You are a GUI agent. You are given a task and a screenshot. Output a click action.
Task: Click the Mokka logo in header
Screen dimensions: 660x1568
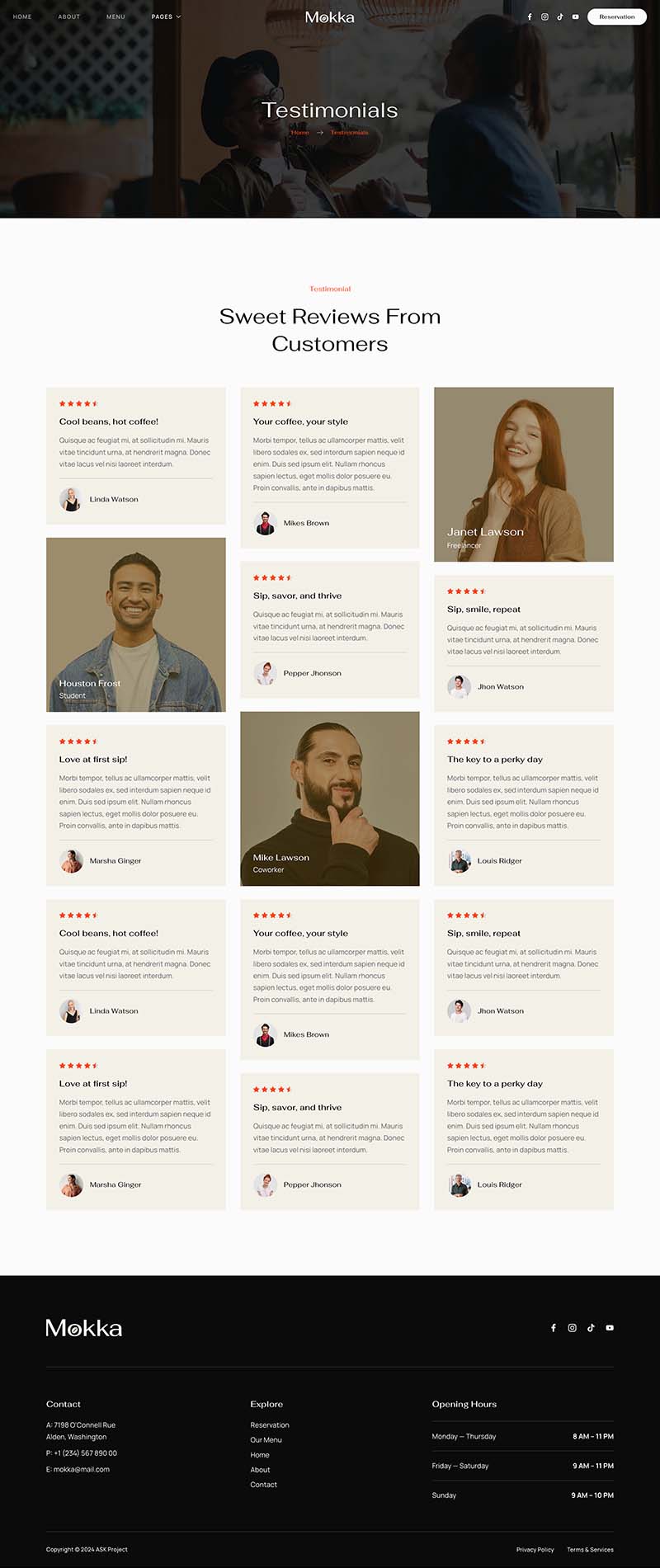tap(330, 16)
